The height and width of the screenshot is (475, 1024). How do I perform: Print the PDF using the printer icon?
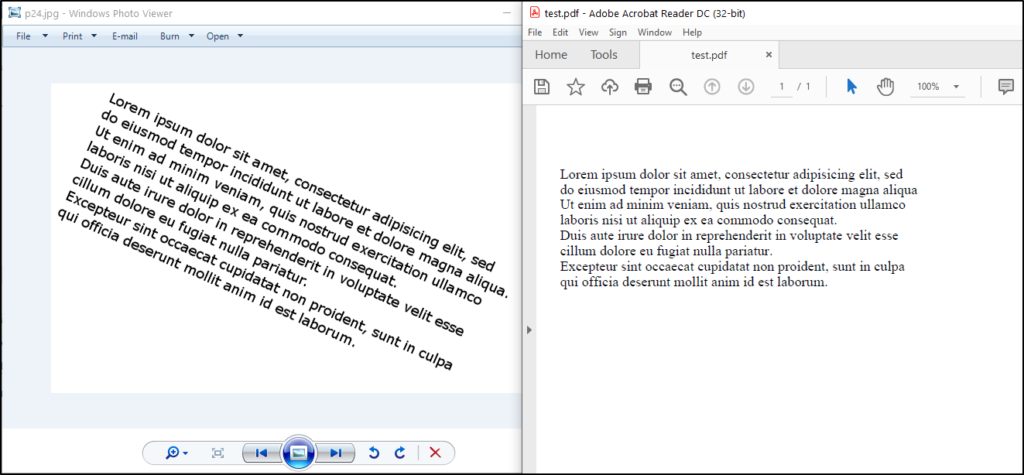pyautogui.click(x=643, y=87)
